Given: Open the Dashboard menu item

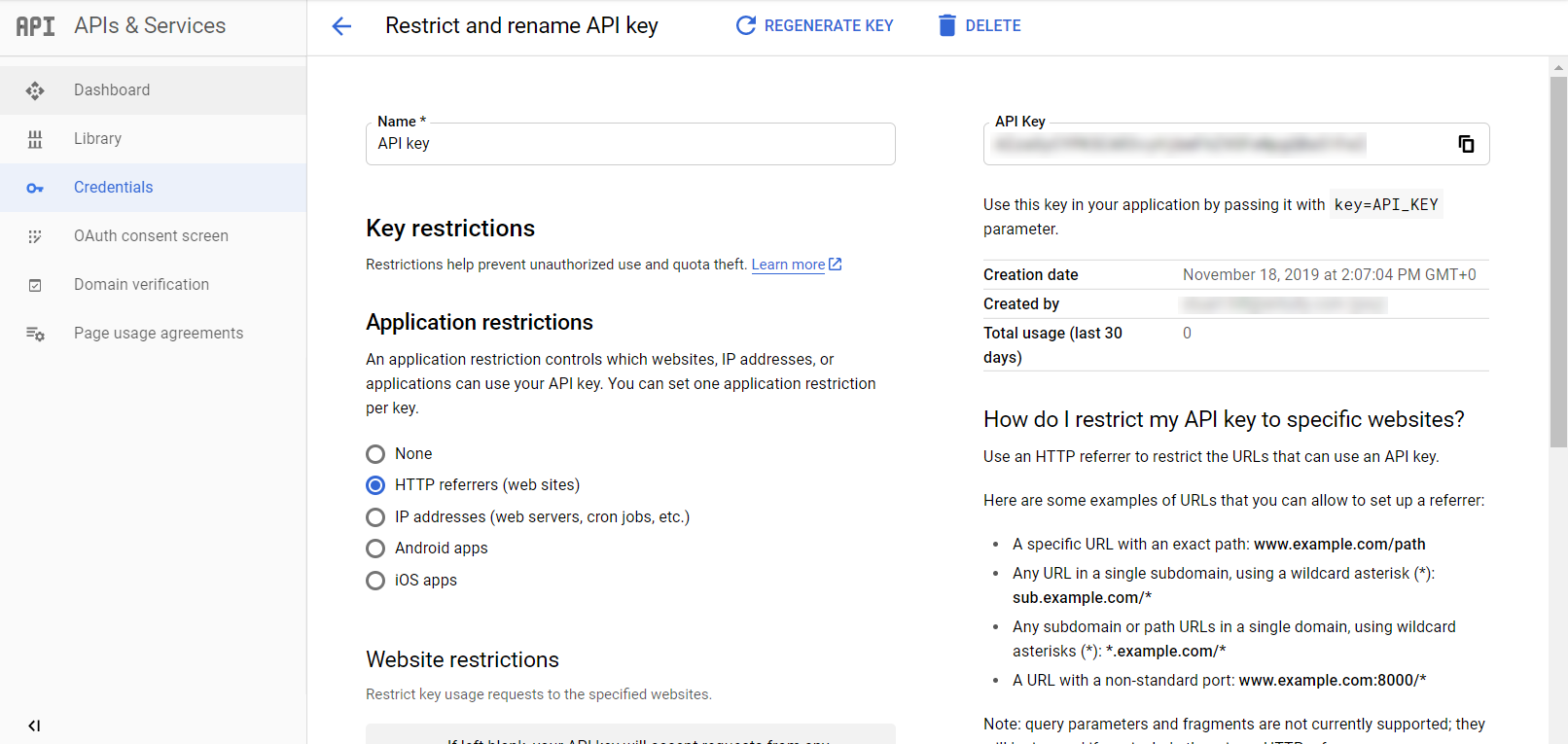Looking at the screenshot, I should [153, 90].
